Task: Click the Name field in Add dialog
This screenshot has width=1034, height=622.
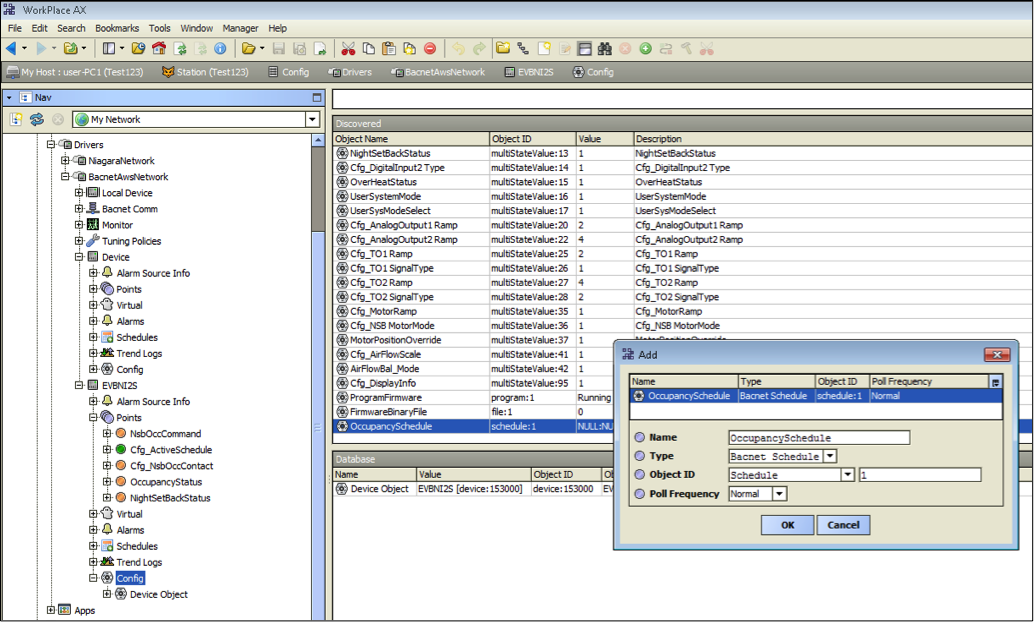Action: click(819, 438)
